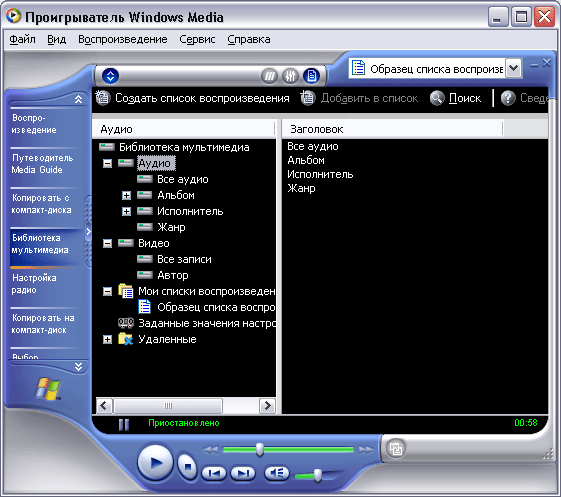Image resolution: width=561 pixels, height=497 pixels.
Task: Open Путеводитель Media Guide tab
Action: (45, 164)
